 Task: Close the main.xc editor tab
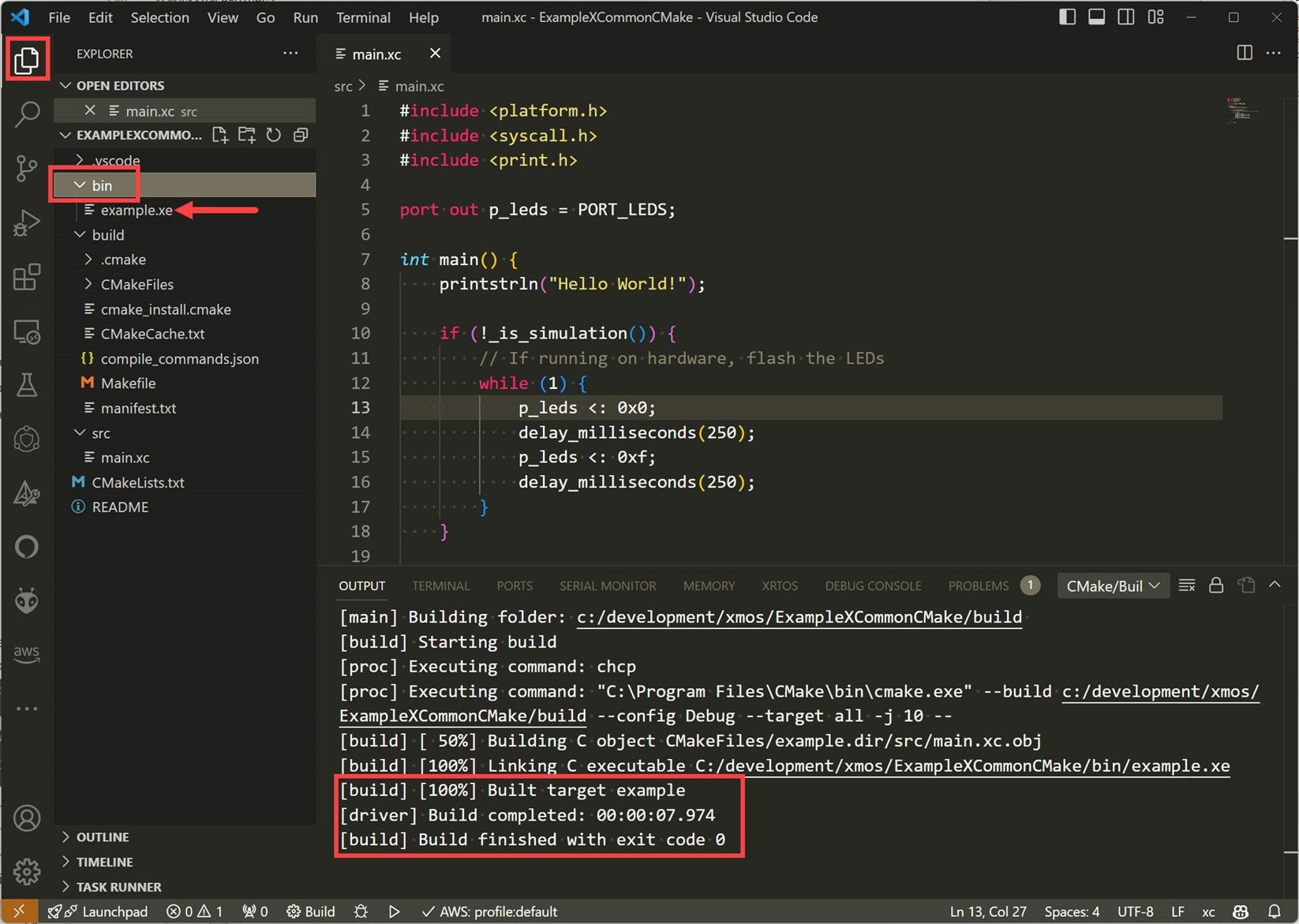(435, 53)
